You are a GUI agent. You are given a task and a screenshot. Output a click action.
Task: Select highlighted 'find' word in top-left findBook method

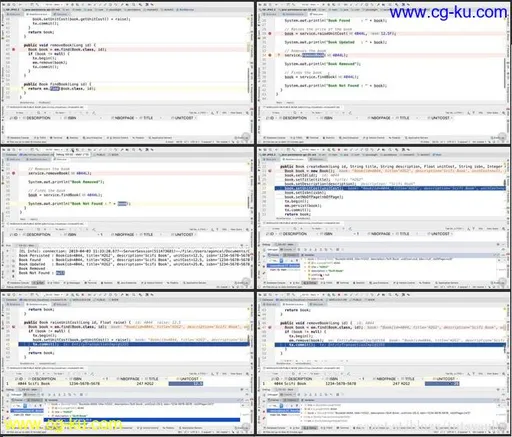coord(55,89)
